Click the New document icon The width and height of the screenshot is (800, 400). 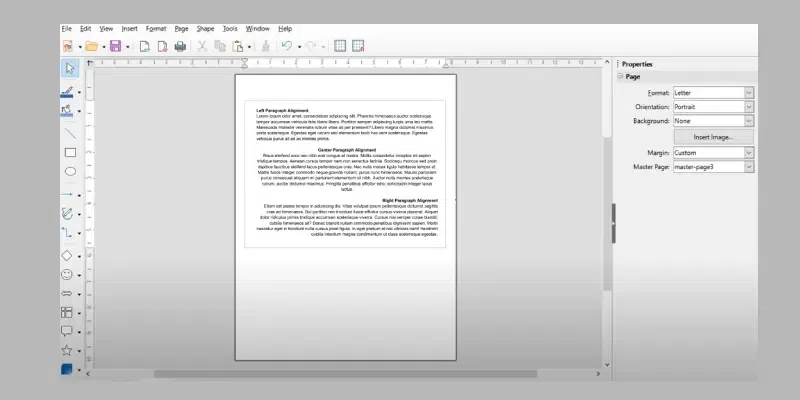coord(68,46)
